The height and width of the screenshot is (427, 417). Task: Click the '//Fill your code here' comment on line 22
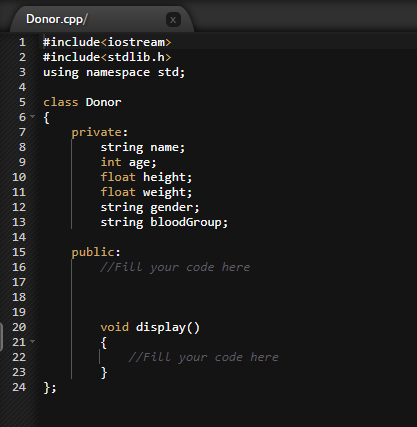(203, 357)
